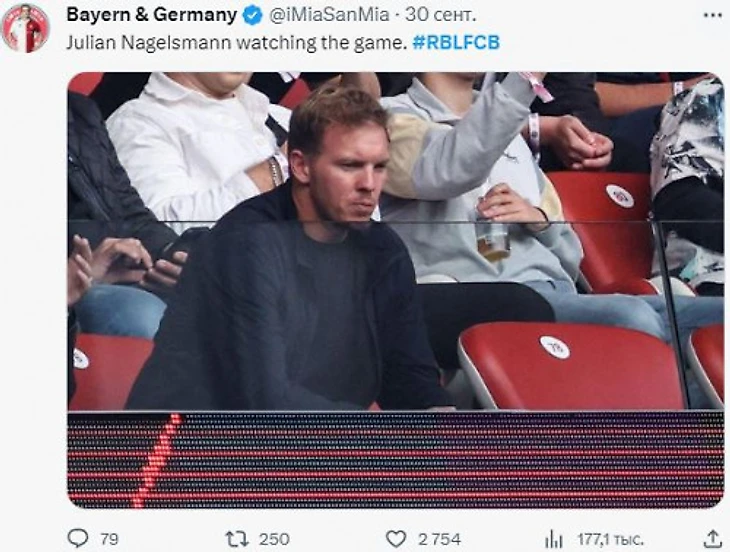Open the Bayern & Germany profile avatar
The image size is (730, 552).
tap(26, 28)
